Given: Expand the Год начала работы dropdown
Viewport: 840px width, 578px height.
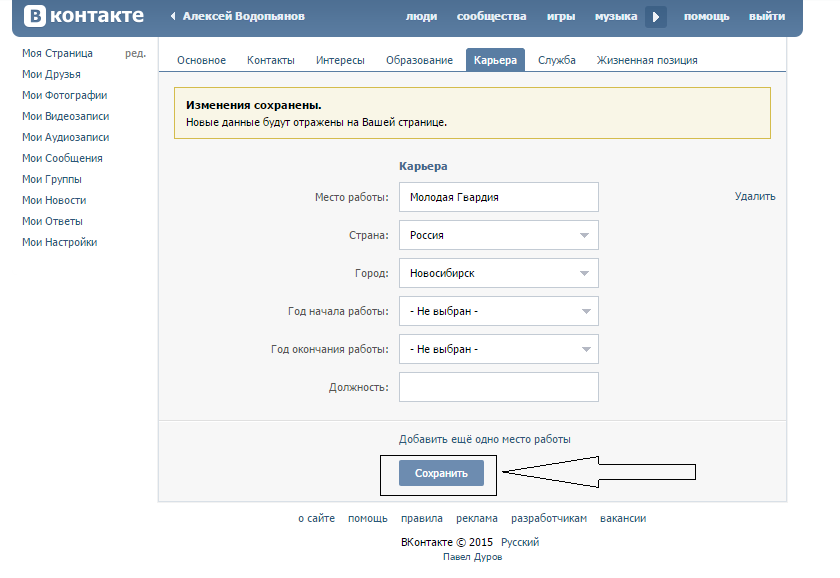Looking at the screenshot, I should point(498,311).
